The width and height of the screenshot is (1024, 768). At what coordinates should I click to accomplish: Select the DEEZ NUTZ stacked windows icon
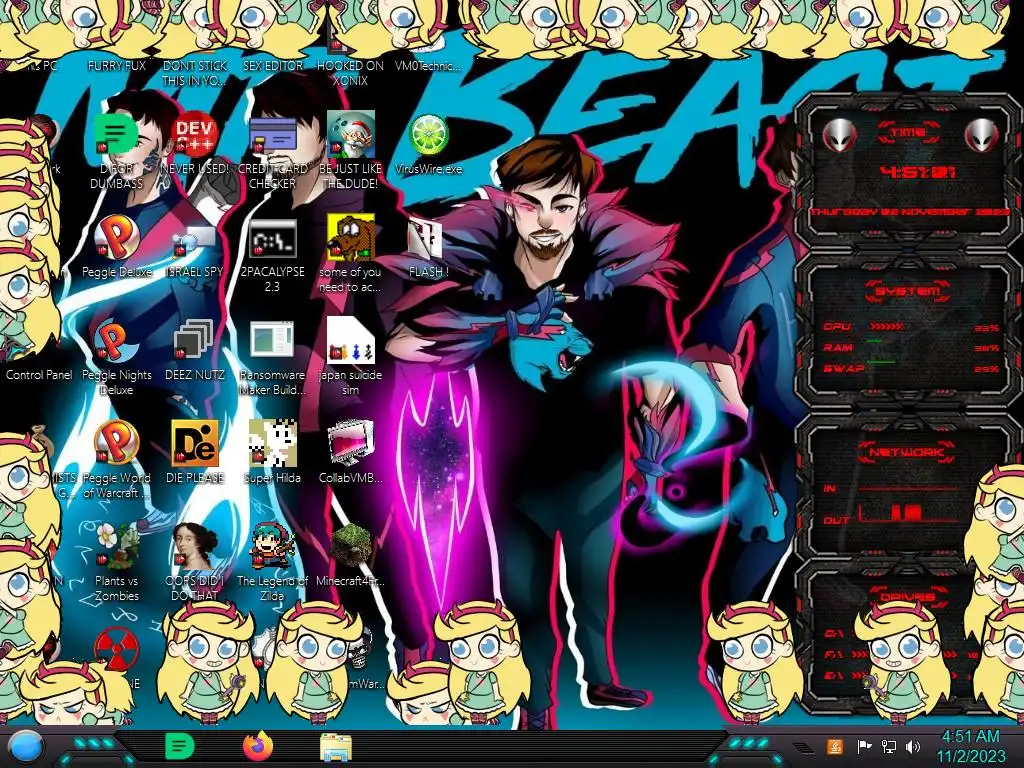pos(195,340)
